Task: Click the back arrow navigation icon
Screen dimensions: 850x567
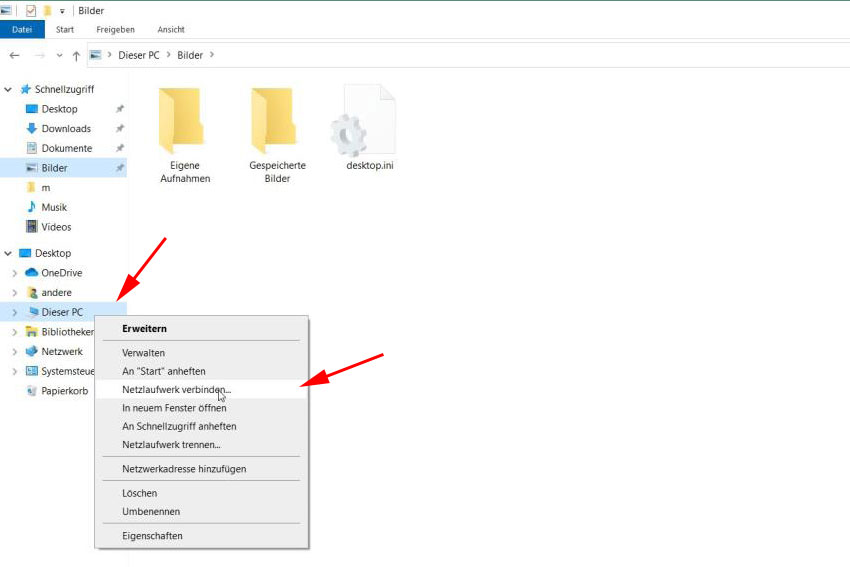Action: click(14, 55)
